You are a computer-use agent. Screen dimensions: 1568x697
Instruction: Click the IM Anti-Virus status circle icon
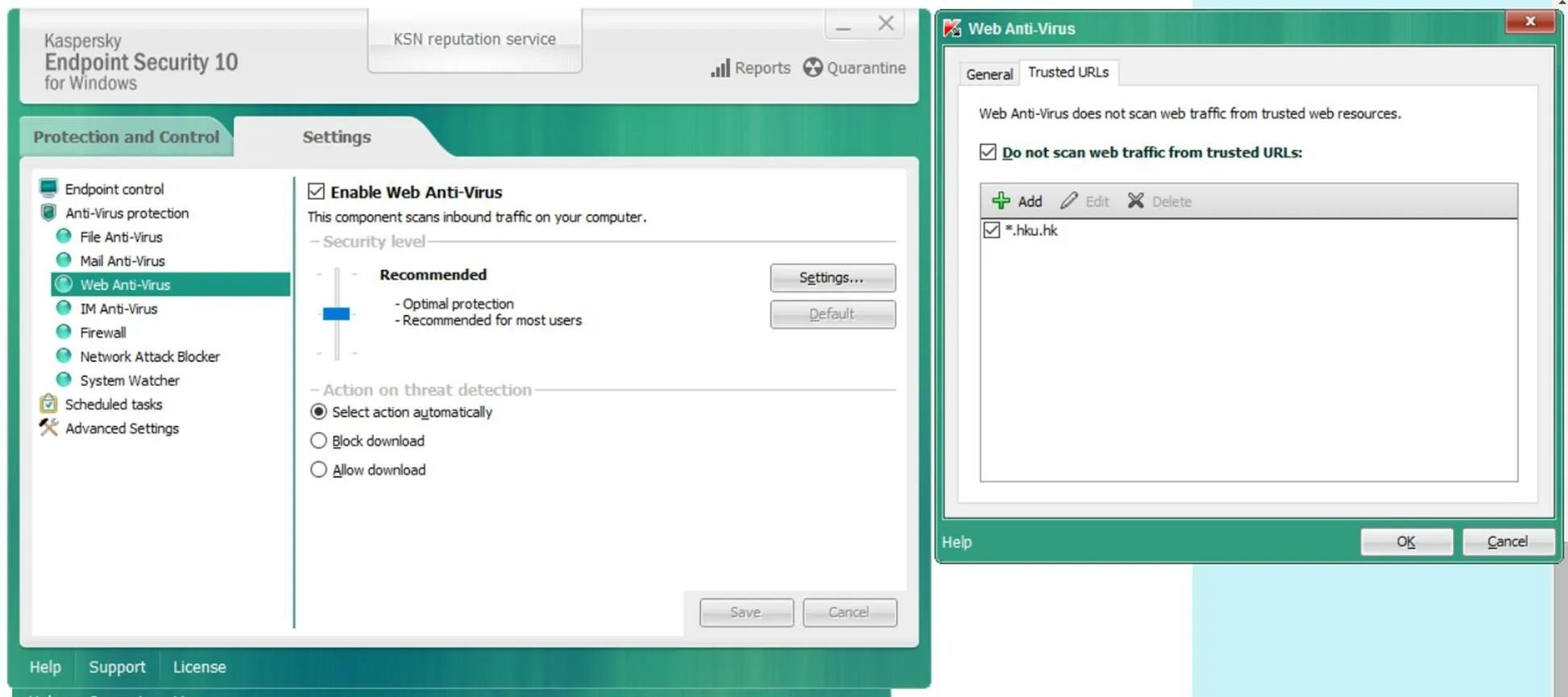[64, 308]
